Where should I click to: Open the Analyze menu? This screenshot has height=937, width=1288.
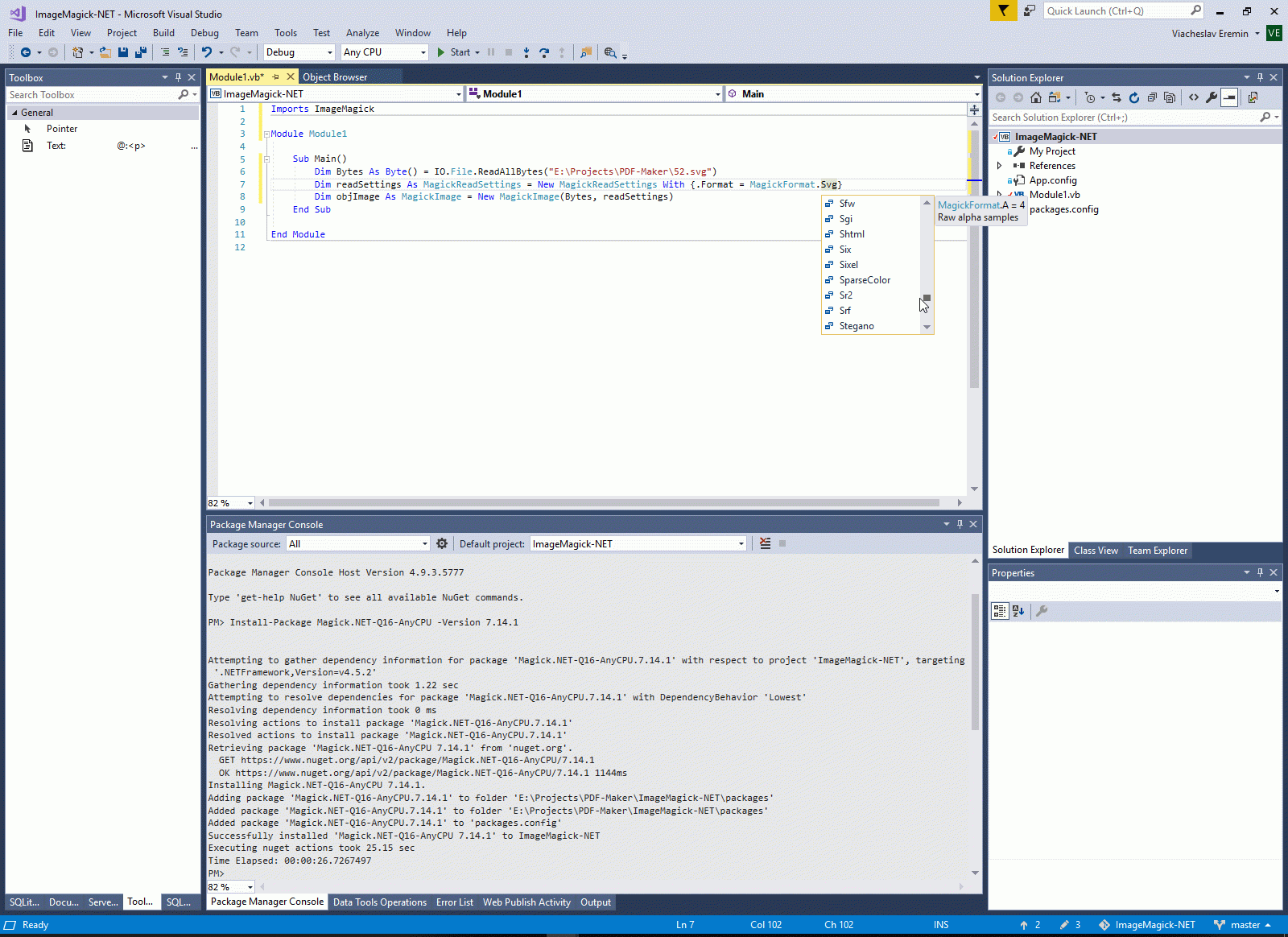[362, 33]
